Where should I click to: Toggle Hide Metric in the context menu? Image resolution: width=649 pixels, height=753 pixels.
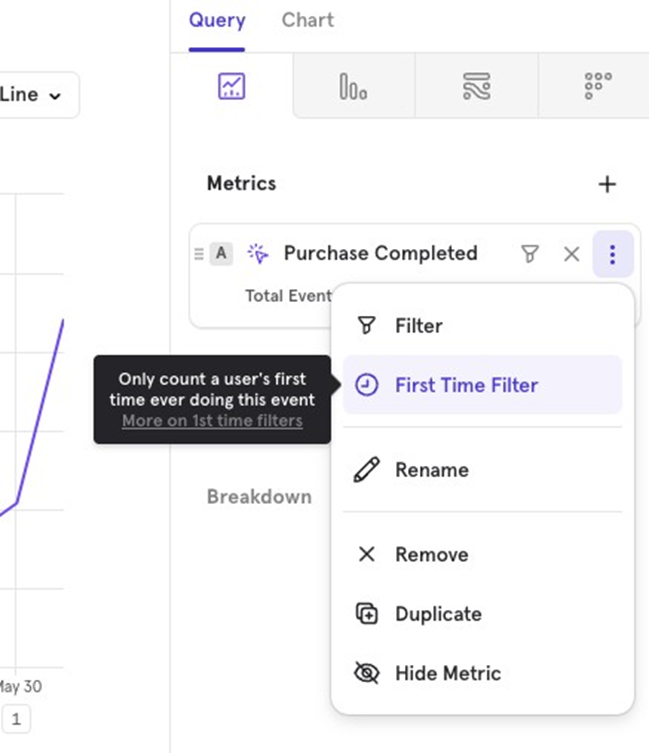tap(447, 673)
